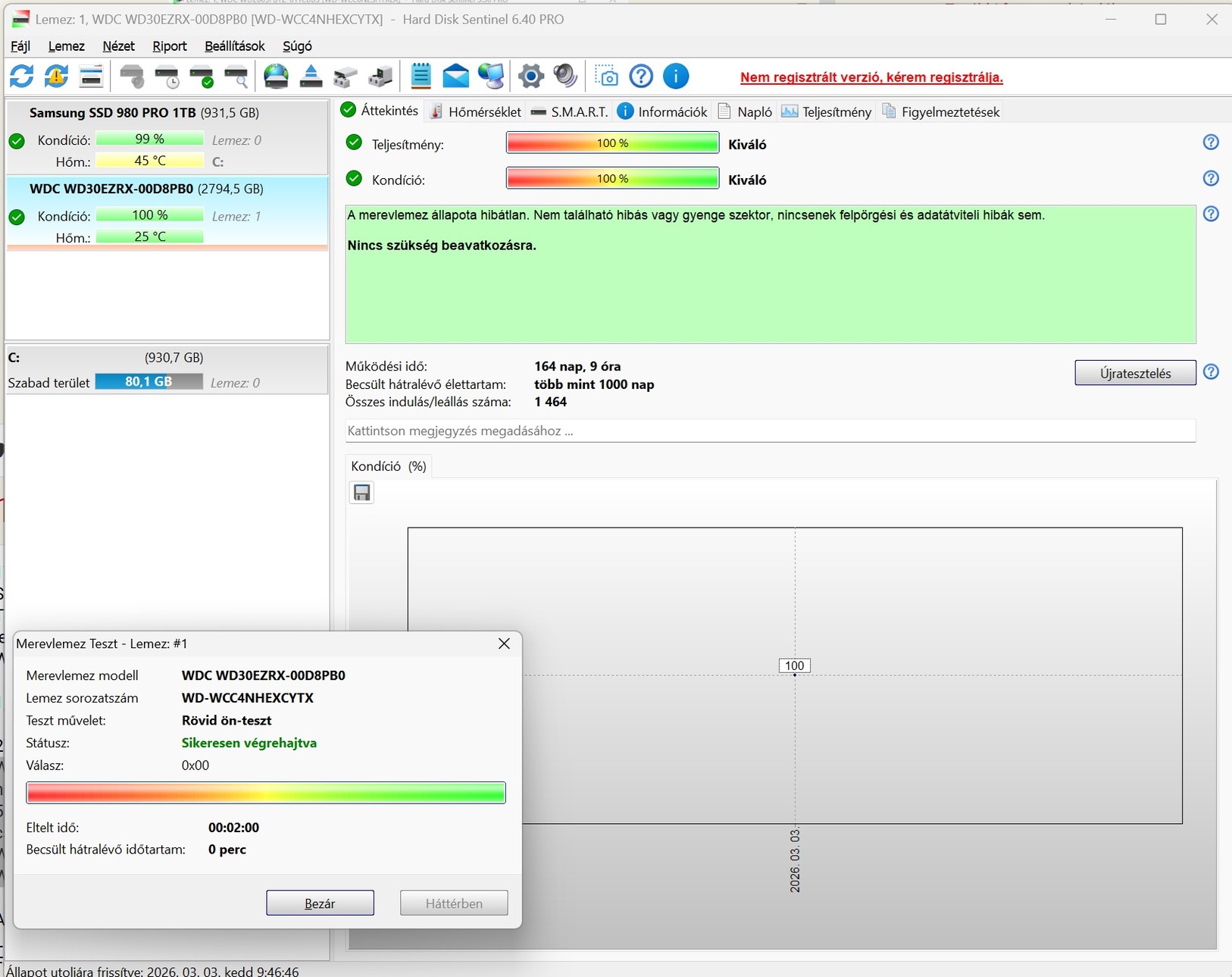This screenshot has width=1232, height=977.
Task: Switch to the S.M.A.R.T. tab
Action: (569, 111)
